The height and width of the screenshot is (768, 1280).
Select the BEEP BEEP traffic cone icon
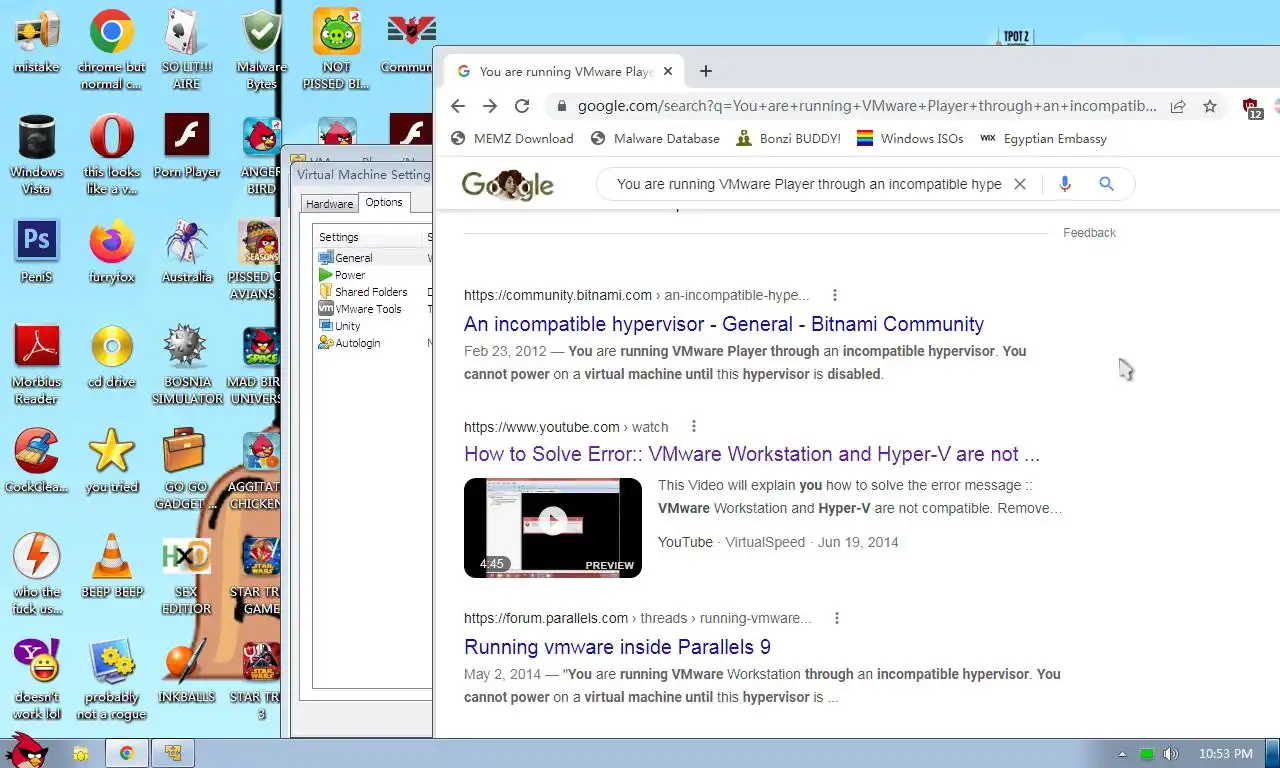(112, 567)
